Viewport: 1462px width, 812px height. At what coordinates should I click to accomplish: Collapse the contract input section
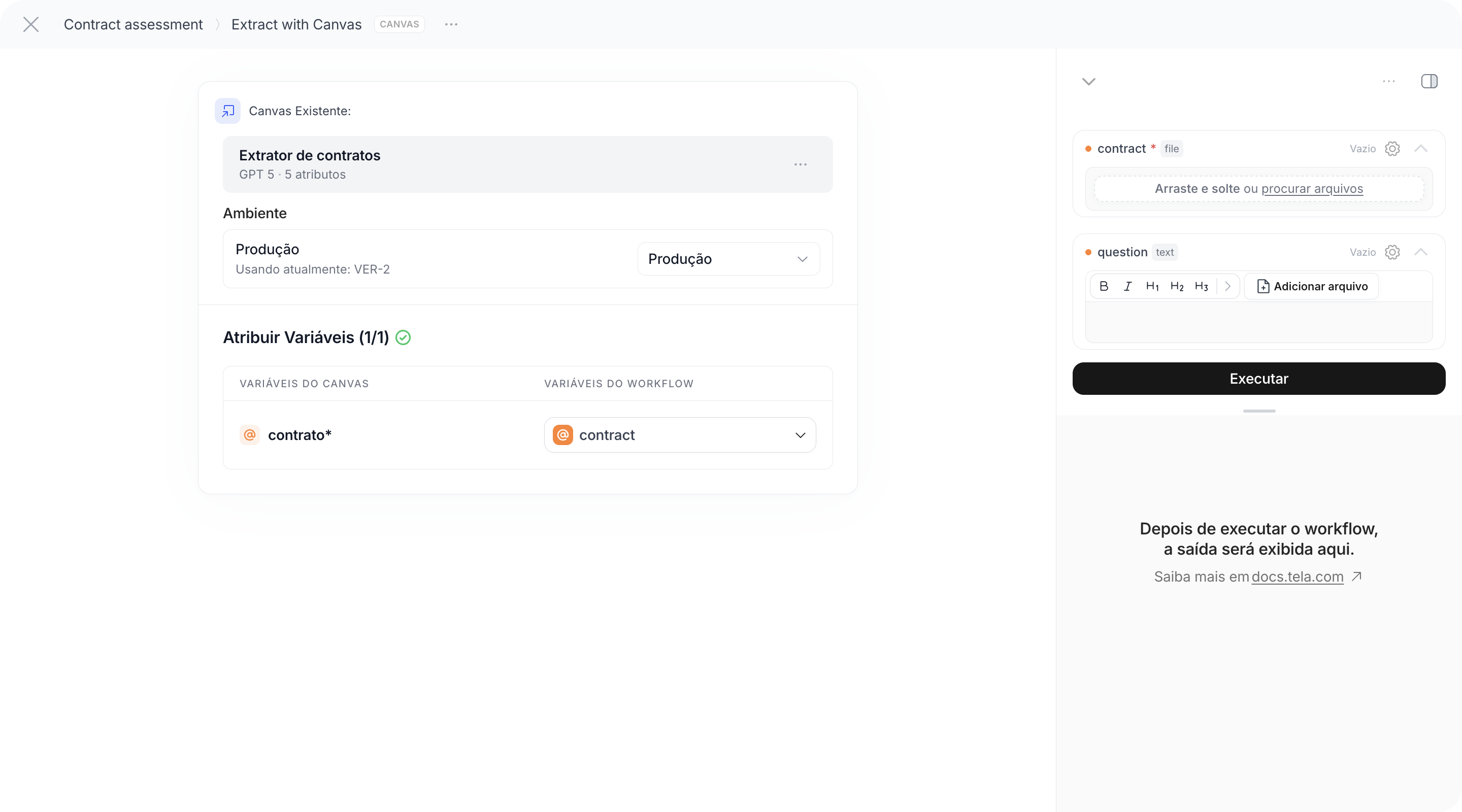click(x=1420, y=149)
